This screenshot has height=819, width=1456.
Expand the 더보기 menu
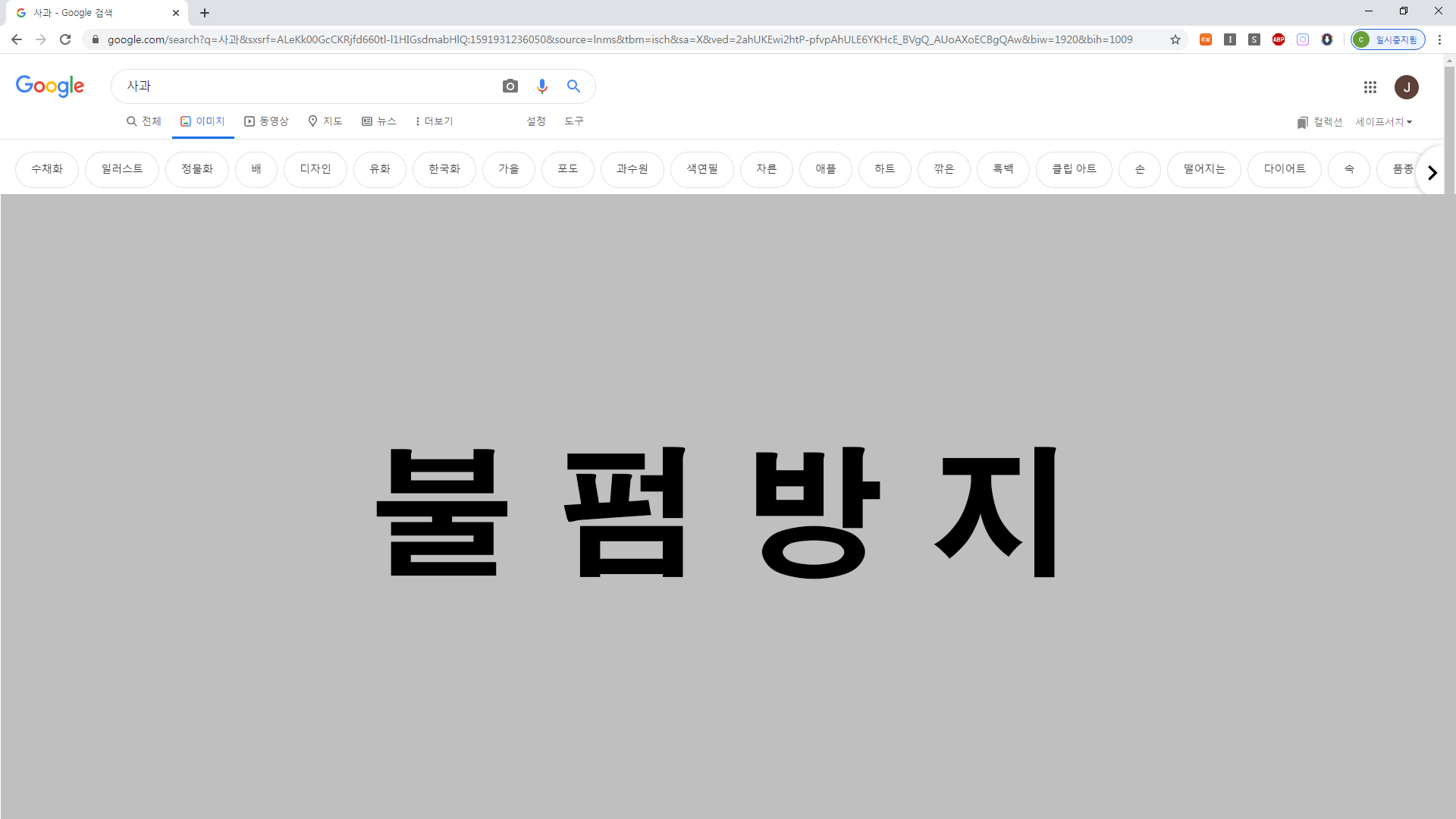tap(434, 121)
